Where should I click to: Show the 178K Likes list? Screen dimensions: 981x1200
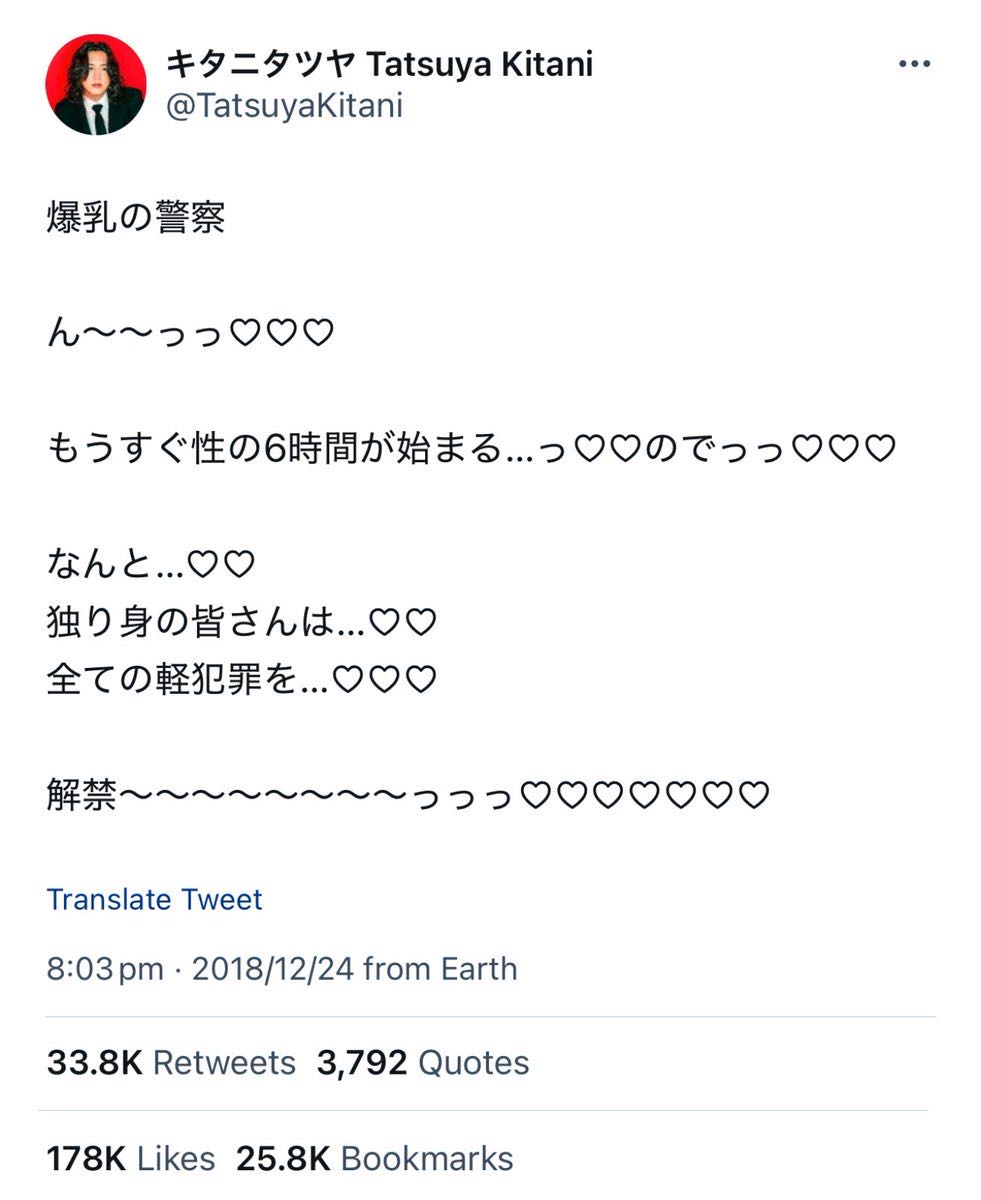(x=130, y=1158)
